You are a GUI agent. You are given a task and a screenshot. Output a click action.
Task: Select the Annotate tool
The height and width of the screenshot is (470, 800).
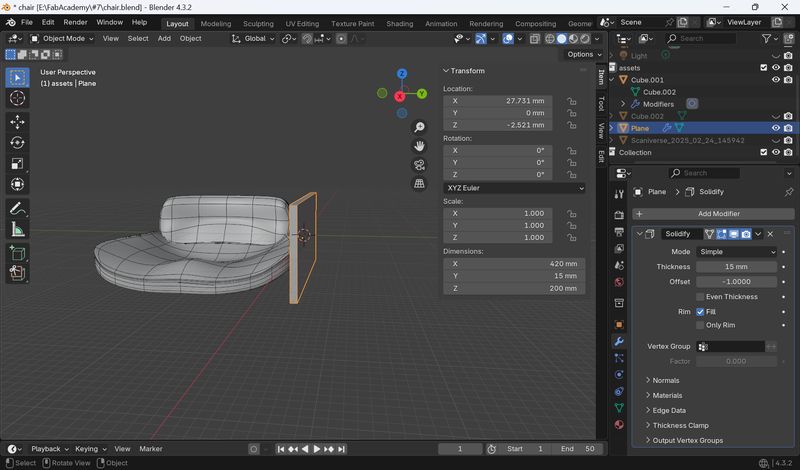click(x=17, y=208)
